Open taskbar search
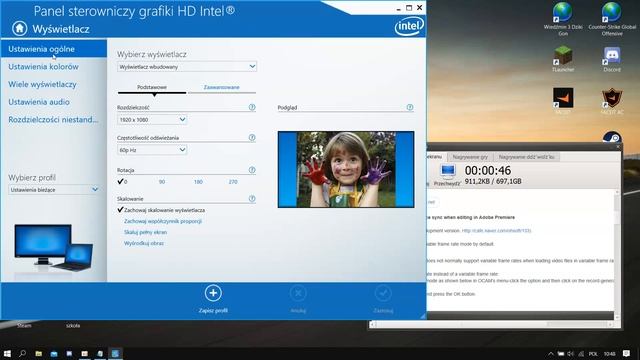640x360 pixels. point(22,353)
